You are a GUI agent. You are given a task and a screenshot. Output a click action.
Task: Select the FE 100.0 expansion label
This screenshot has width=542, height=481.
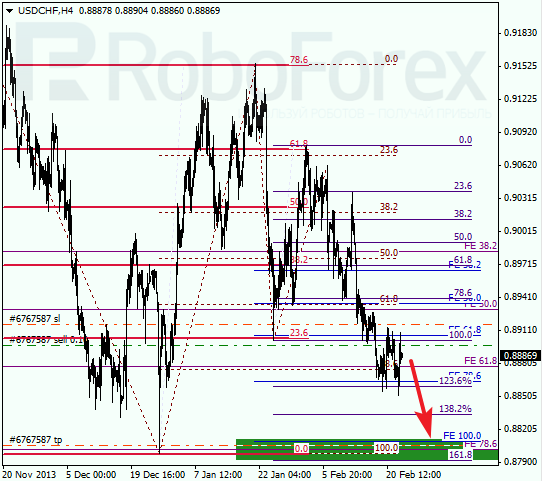(x=462, y=435)
